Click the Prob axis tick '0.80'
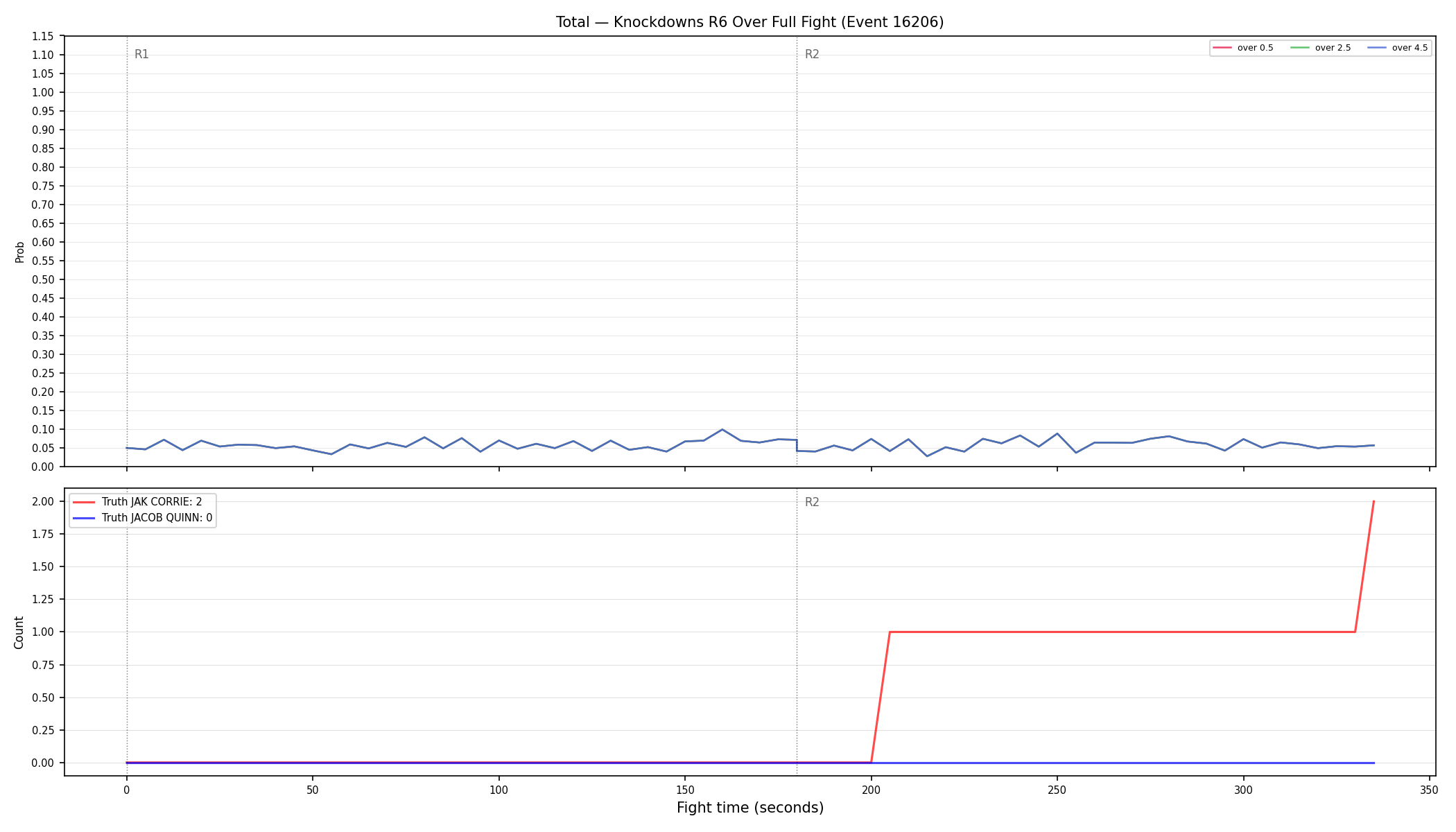 point(43,168)
